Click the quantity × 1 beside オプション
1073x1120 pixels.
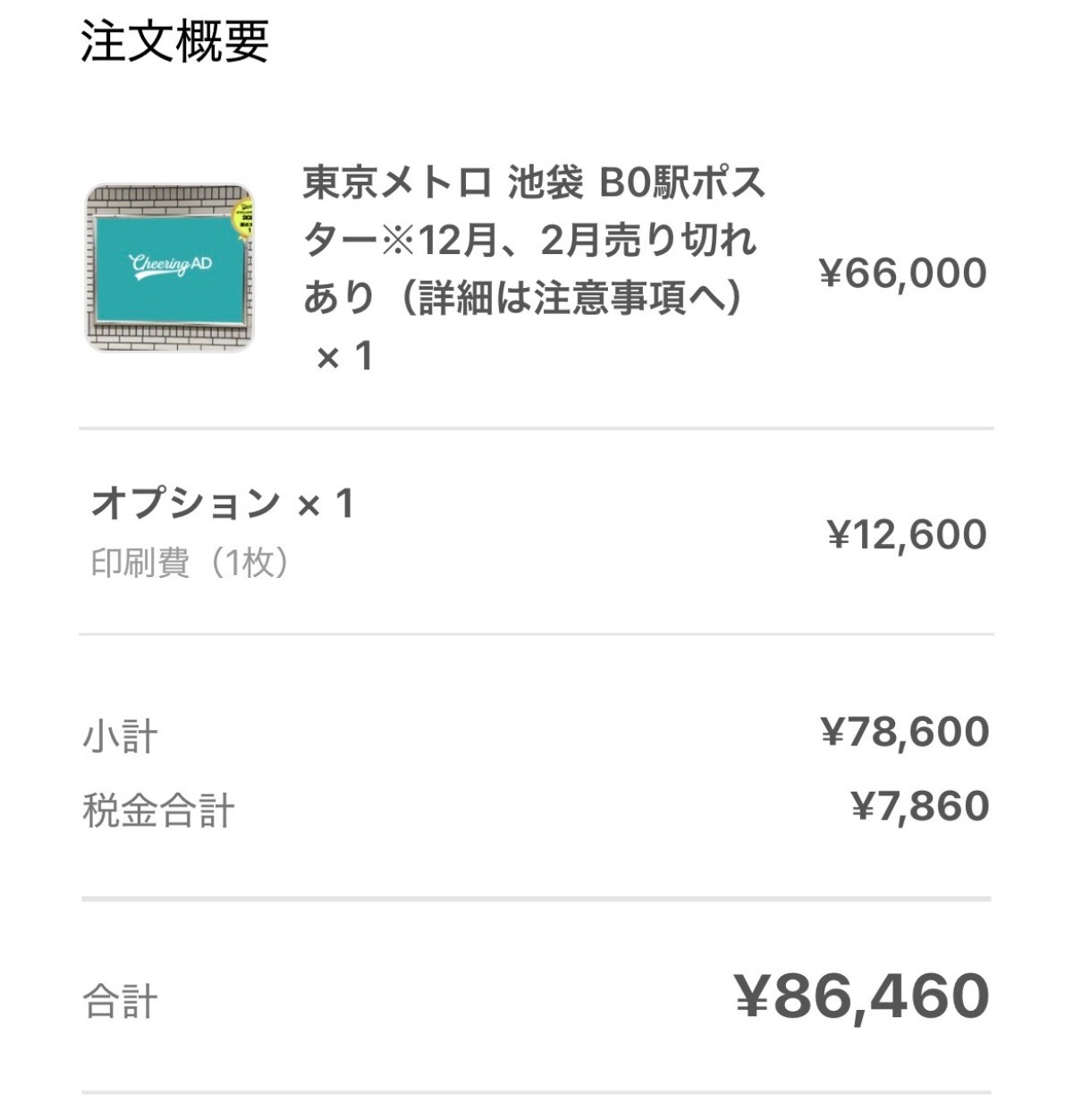pos(326,505)
